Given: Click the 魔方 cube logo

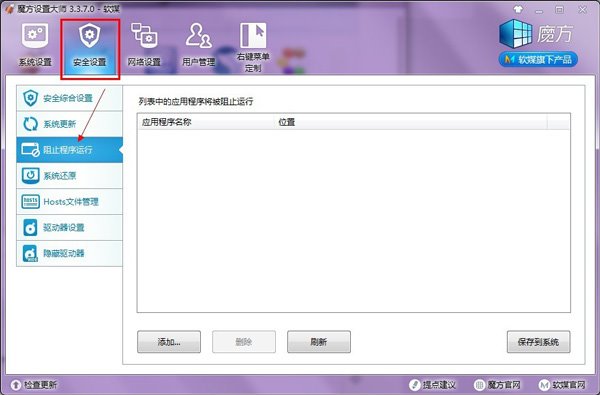Looking at the screenshot, I should 515,34.
